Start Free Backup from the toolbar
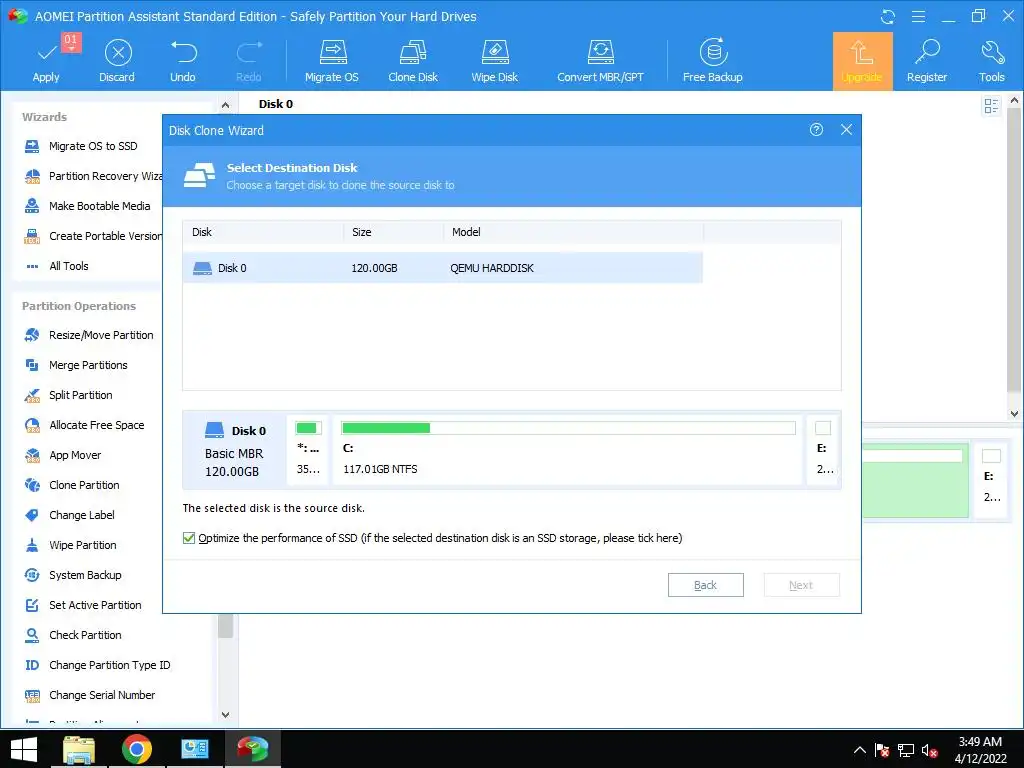The image size is (1024, 768). [712, 61]
